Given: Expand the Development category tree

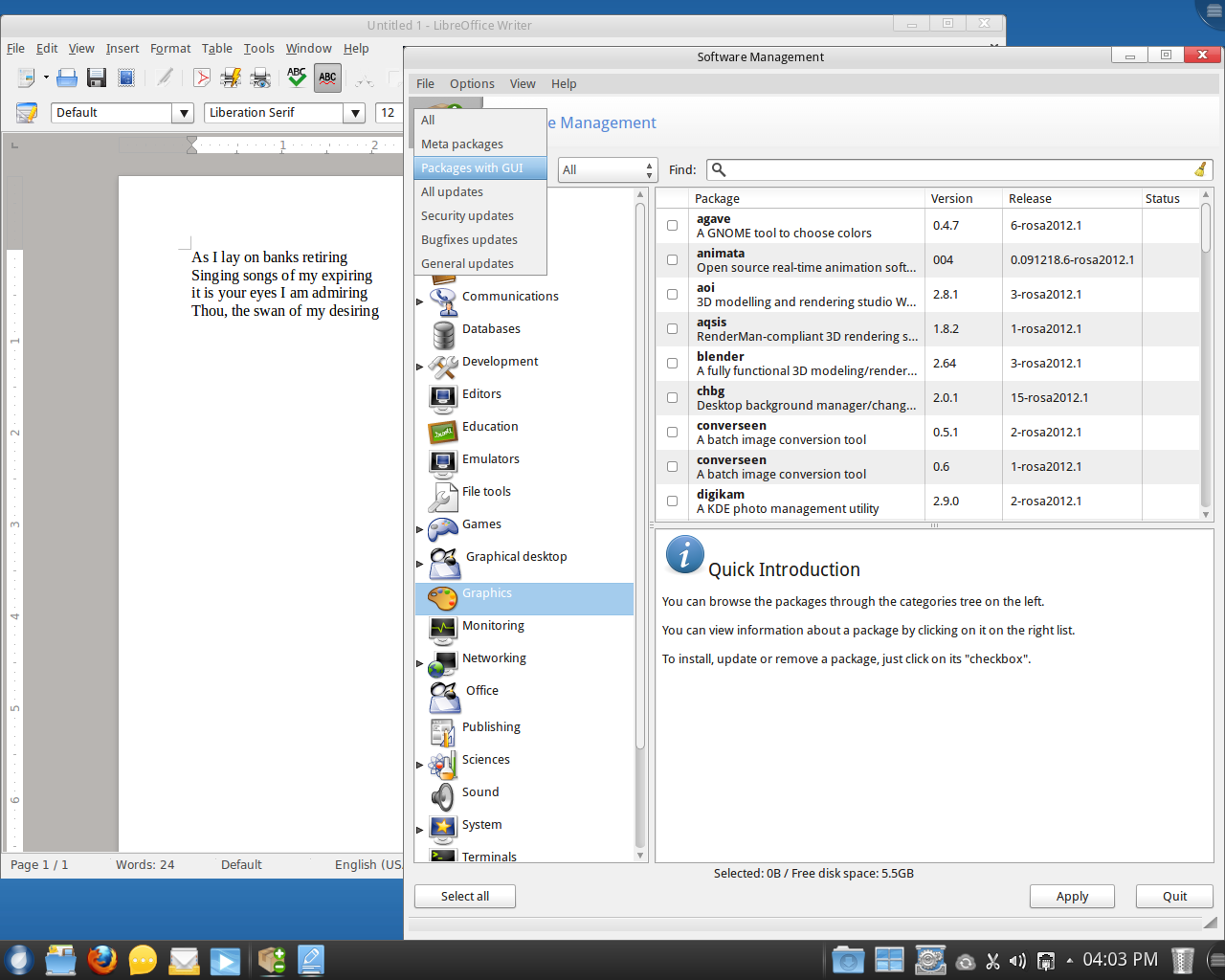Looking at the screenshot, I should coord(419,367).
